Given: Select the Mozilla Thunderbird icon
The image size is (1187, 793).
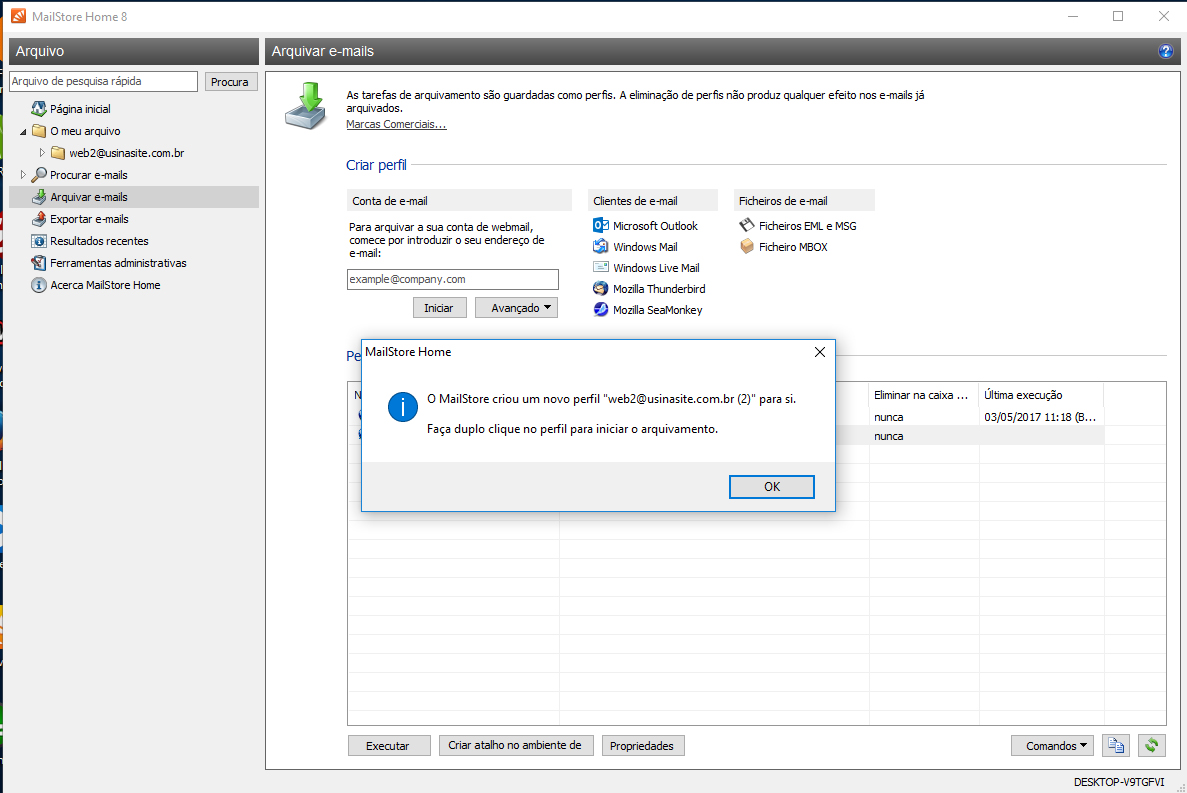Looking at the screenshot, I should [601, 289].
